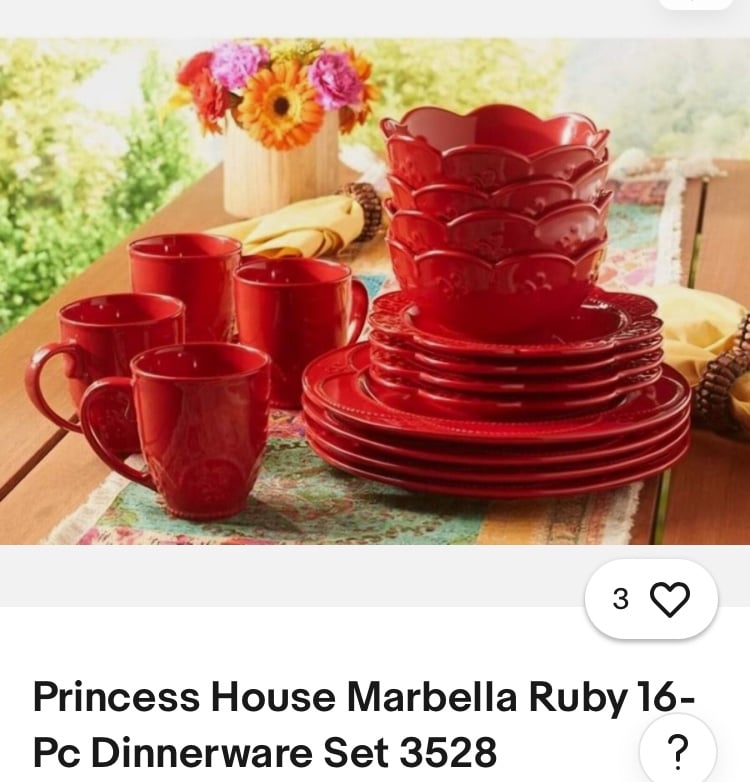The image size is (750, 782).
Task: Tap the question mark help button
Action: coord(677,751)
